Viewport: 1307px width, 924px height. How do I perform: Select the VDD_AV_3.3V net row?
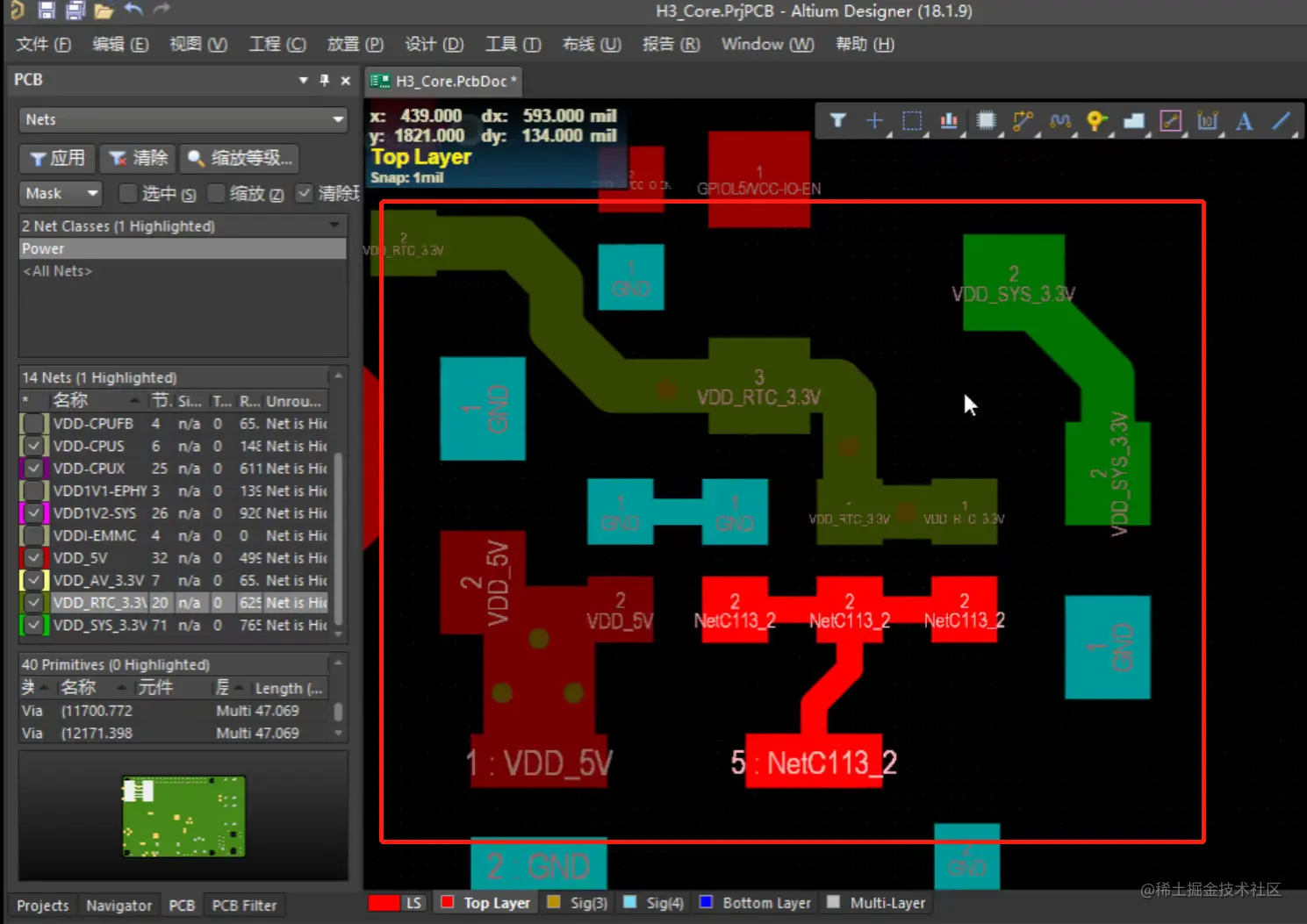click(174, 580)
